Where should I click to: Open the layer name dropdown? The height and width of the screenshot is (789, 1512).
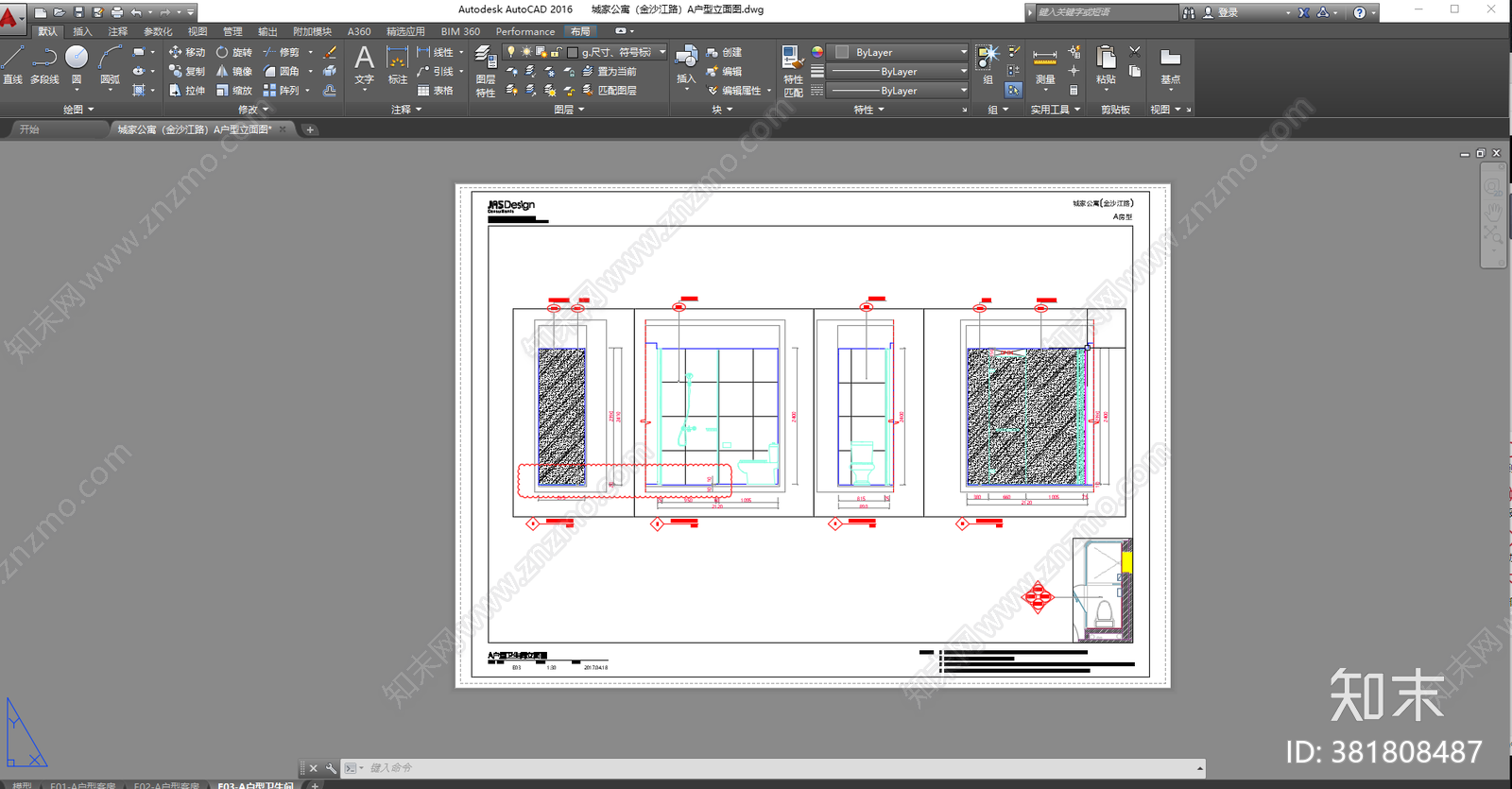pyautogui.click(x=662, y=52)
